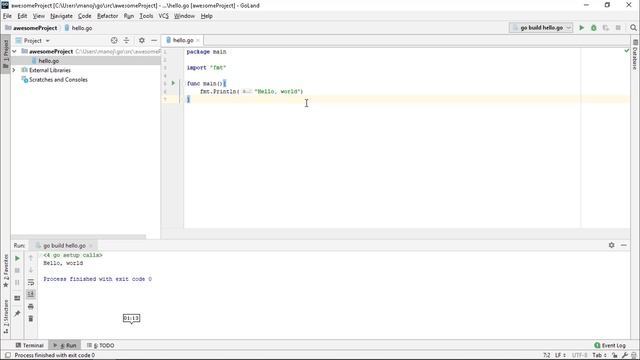Screen dimensions: 640x360
Task: Open the Edit menu
Action: point(22,16)
